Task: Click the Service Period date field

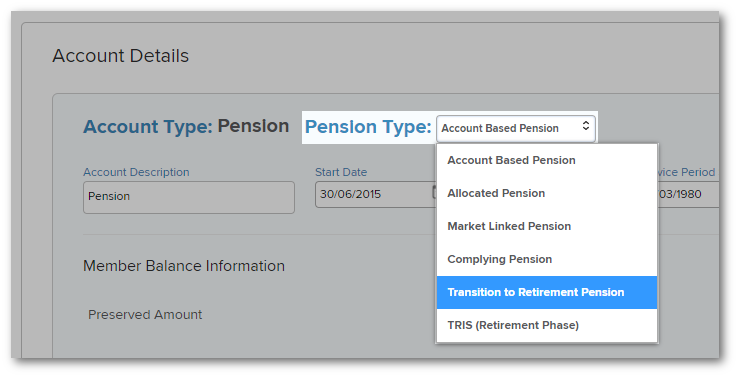Action: pos(686,194)
